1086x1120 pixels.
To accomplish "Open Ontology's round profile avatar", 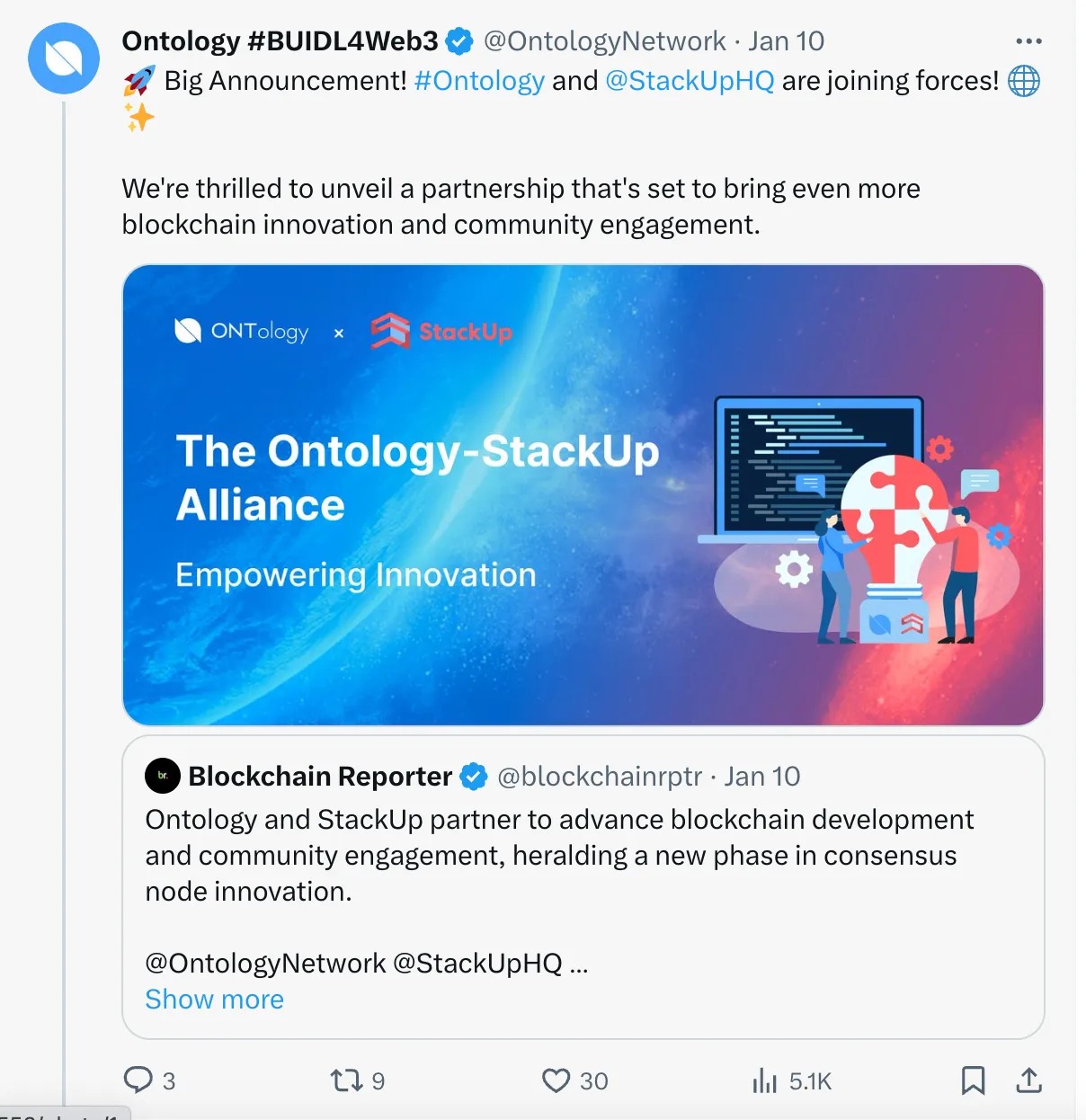I will [64, 59].
